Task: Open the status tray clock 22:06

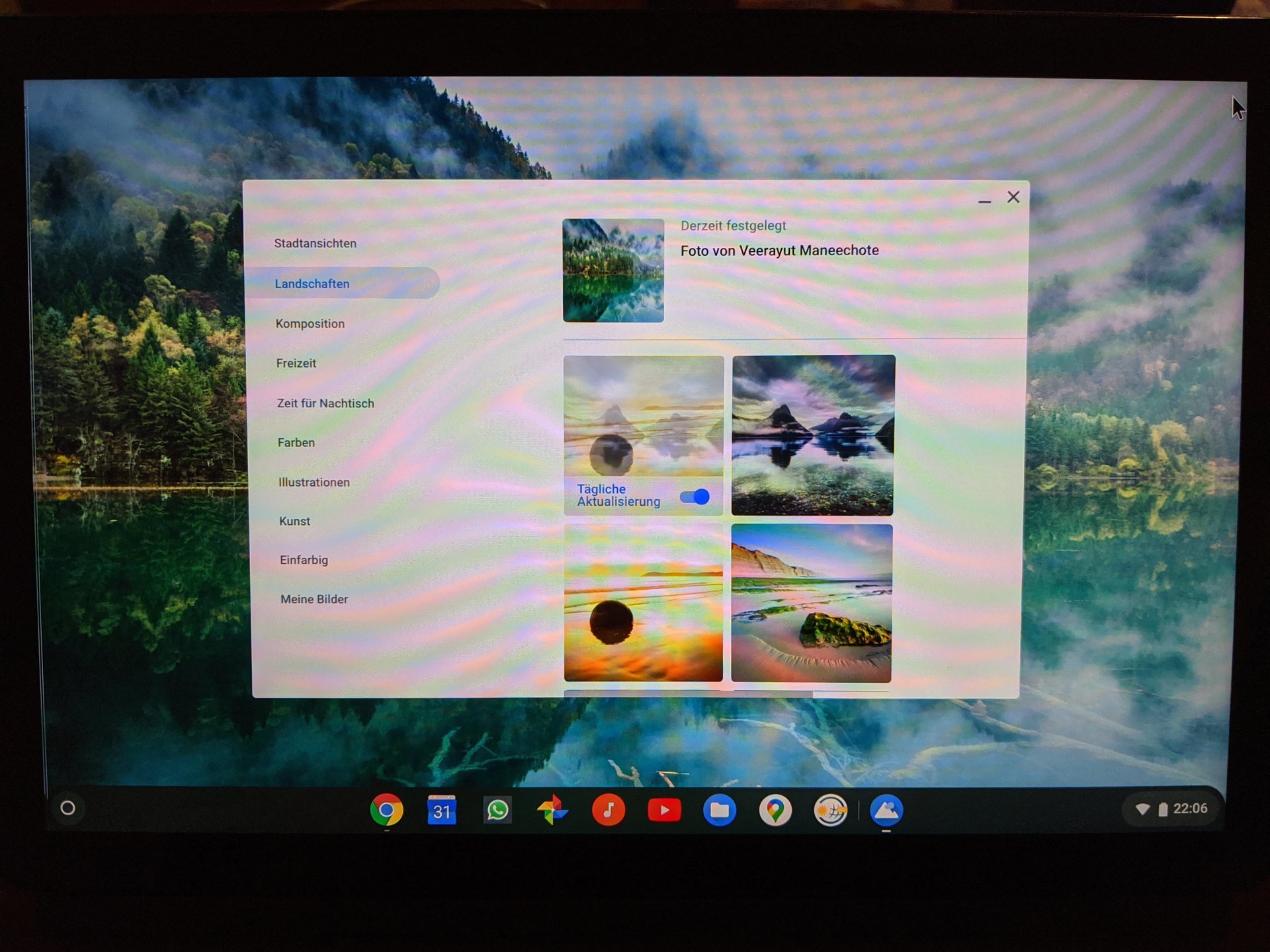Action: point(1190,809)
